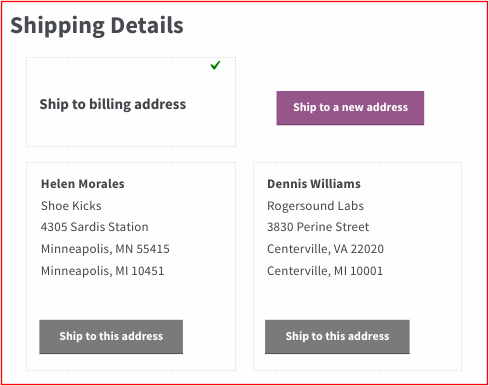The image size is (489, 386).
Task: Select the Dennis Williams name text
Action: [x=314, y=184]
